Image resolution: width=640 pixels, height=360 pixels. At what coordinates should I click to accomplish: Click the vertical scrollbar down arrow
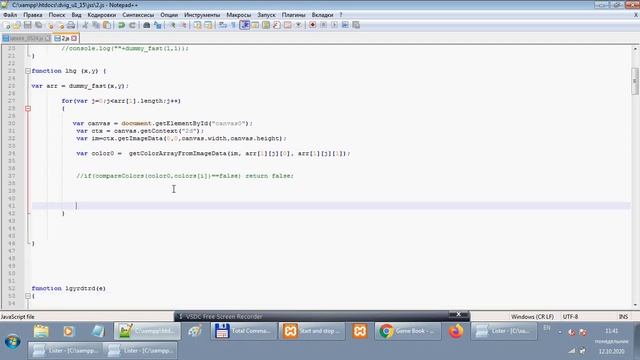pyautogui.click(x=635, y=305)
